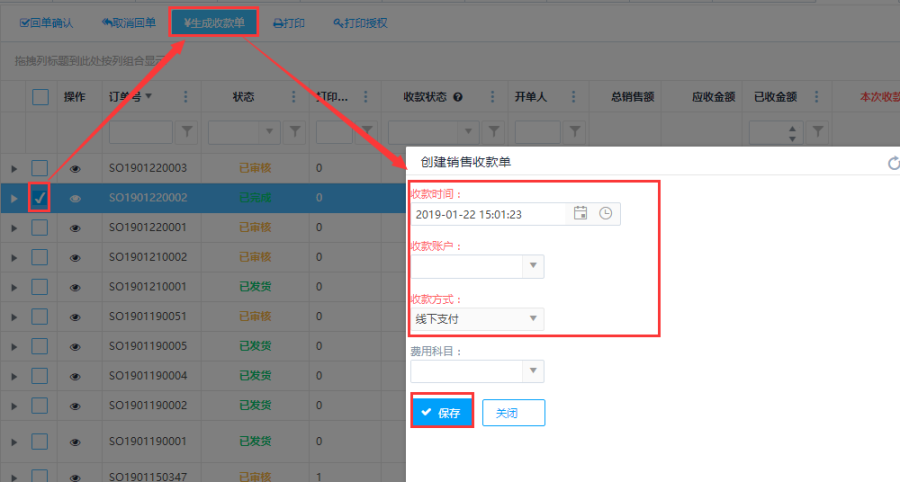900x482 pixels.
Task: Click the help icon beside 收款状态
Action: [x=458, y=98]
